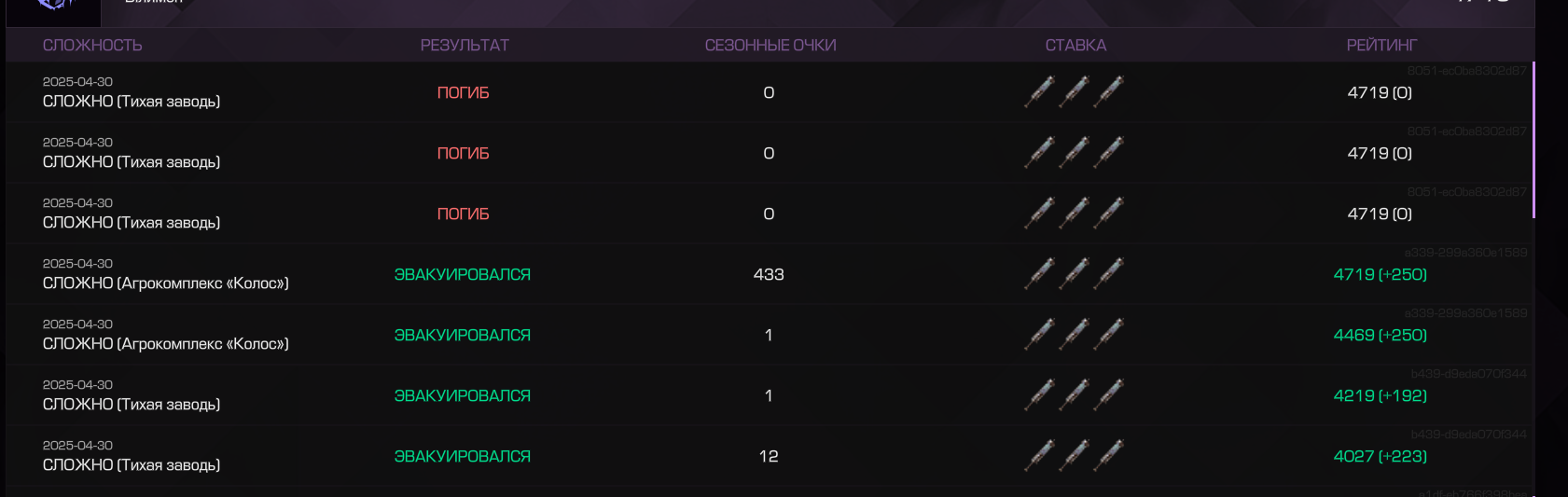Image resolution: width=1568 pixels, height=497 pixels.
Task: Click the purple vertical scrollbar thumb
Action: tap(1533, 140)
